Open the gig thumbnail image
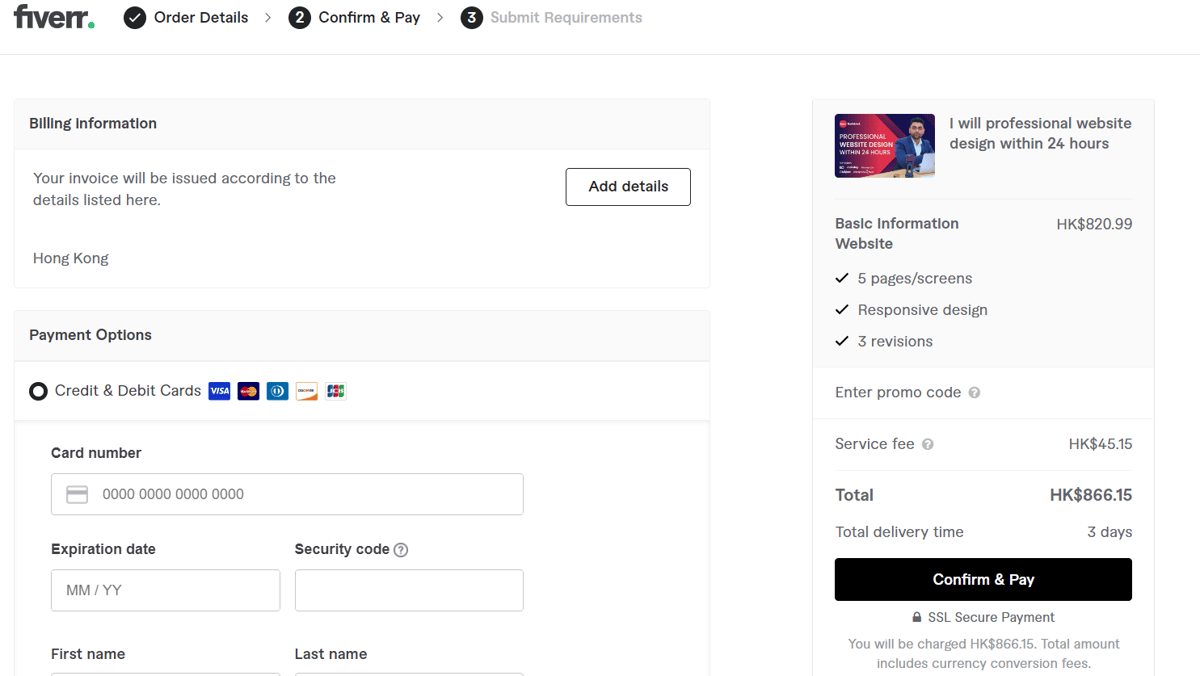This screenshot has width=1200, height=676. (885, 146)
